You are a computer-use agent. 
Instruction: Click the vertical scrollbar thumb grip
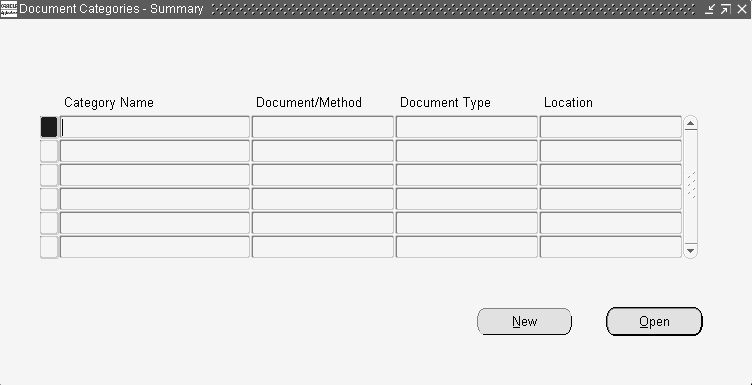click(691, 186)
